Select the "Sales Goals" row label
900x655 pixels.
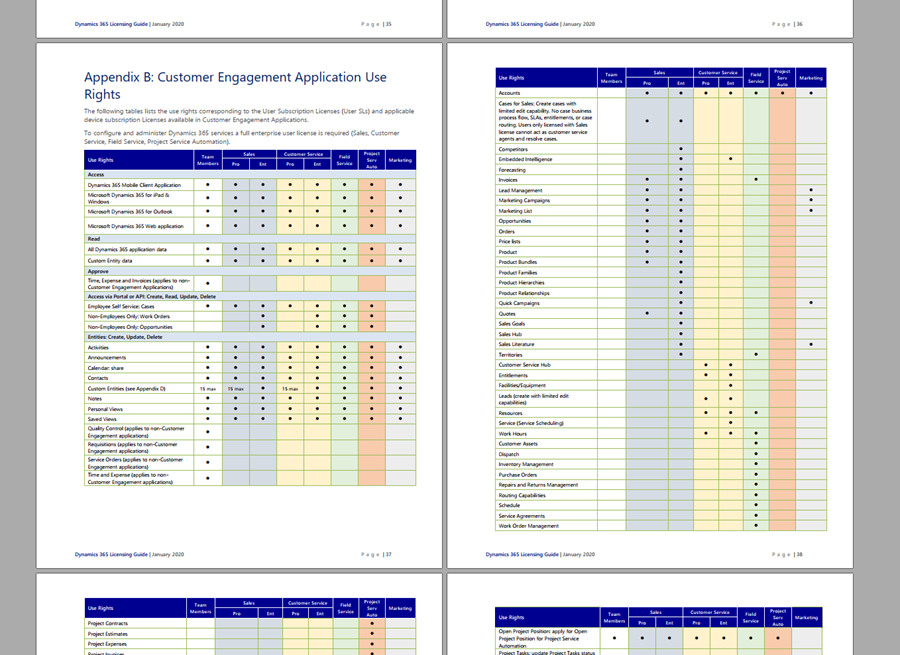[x=511, y=324]
